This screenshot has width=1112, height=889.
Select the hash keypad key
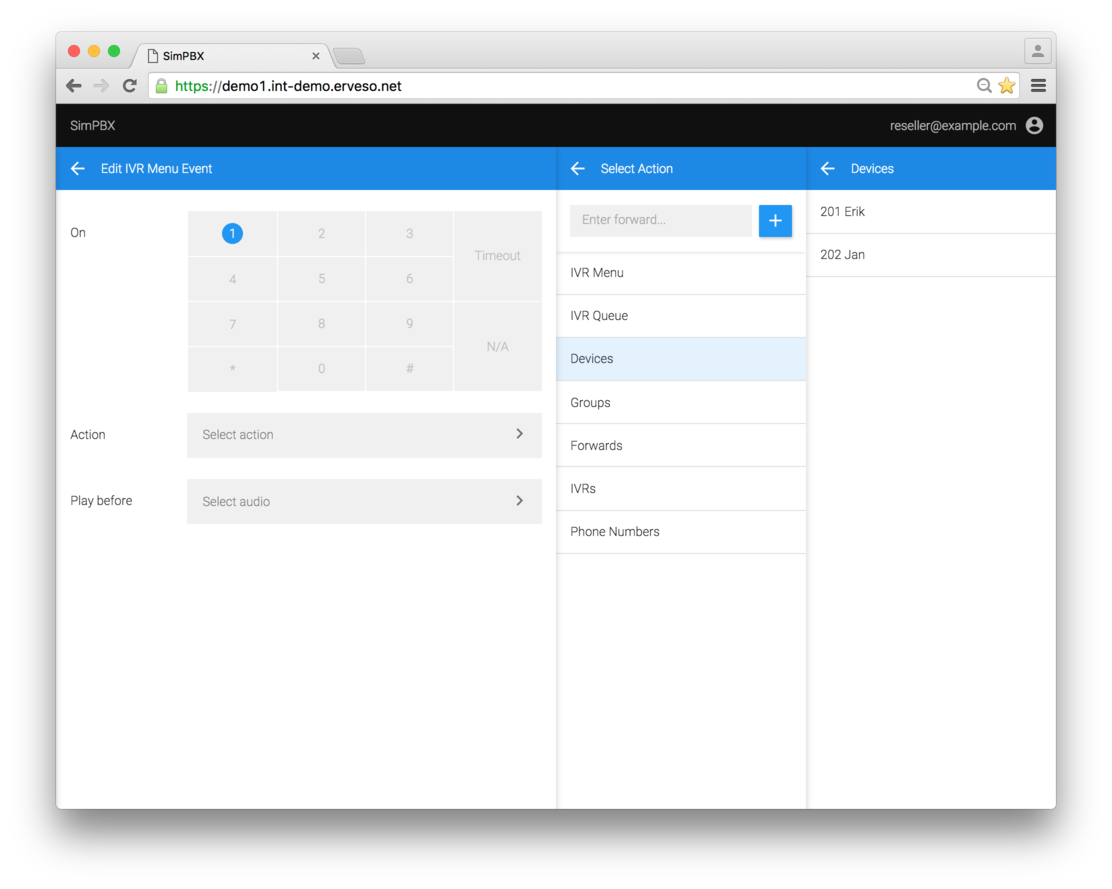coord(409,369)
